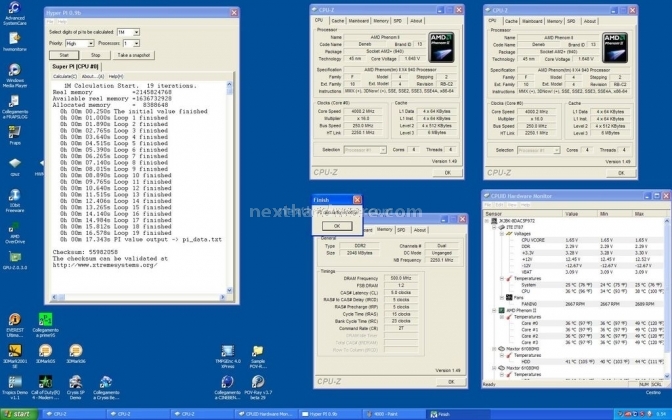Open the About...(A) menu in Super PI
The height and width of the screenshot is (420, 672).
93,76
